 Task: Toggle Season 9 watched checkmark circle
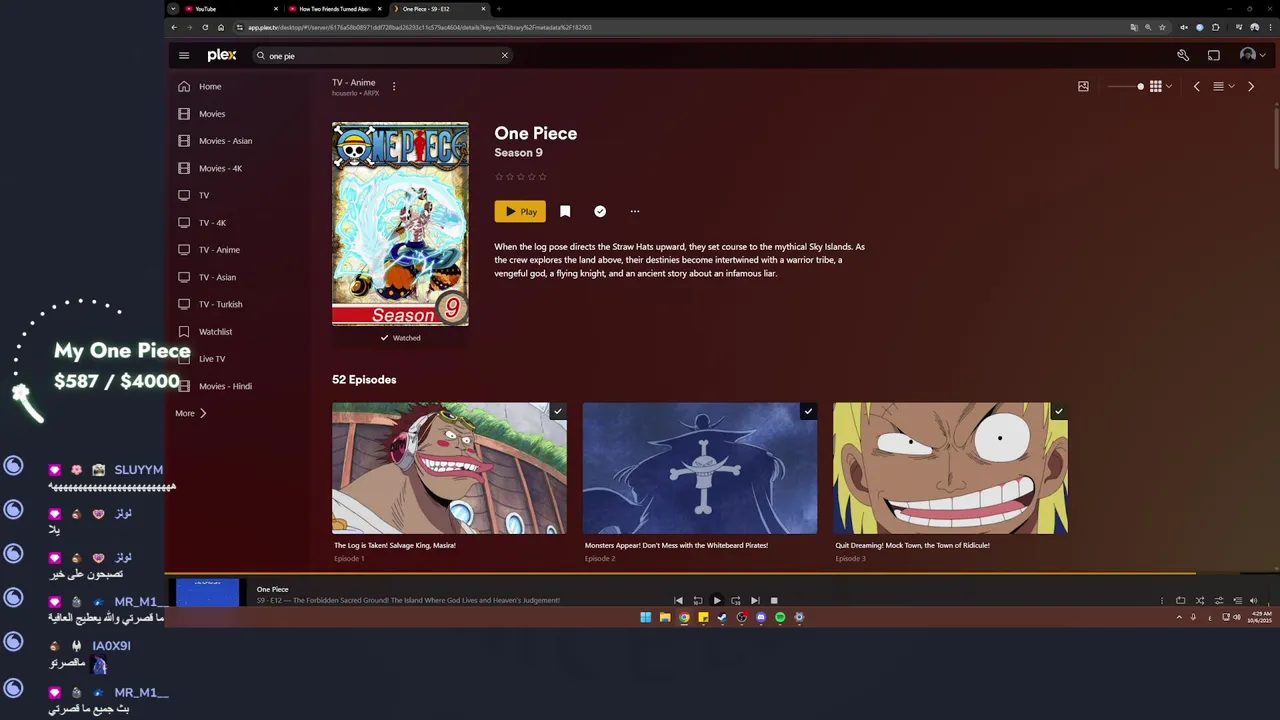pyautogui.click(x=600, y=211)
